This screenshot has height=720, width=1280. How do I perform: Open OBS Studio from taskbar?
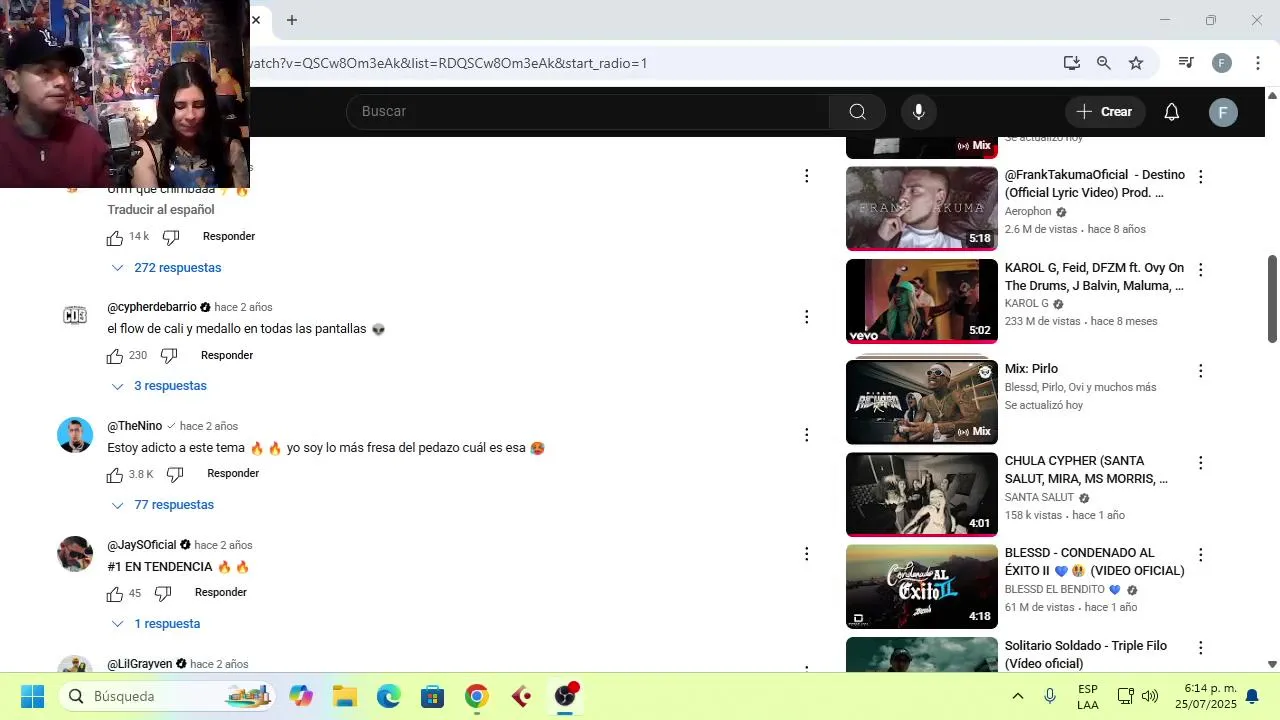[x=566, y=696]
